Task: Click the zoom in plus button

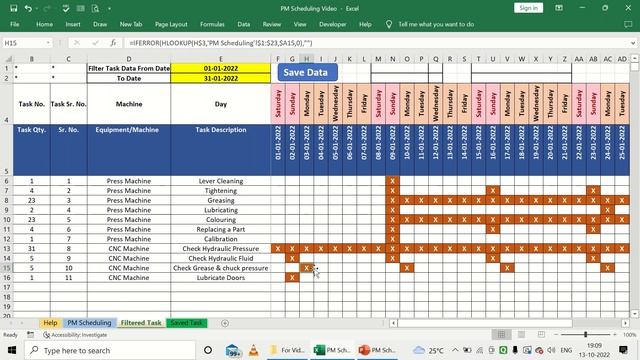Action: [x=615, y=335]
